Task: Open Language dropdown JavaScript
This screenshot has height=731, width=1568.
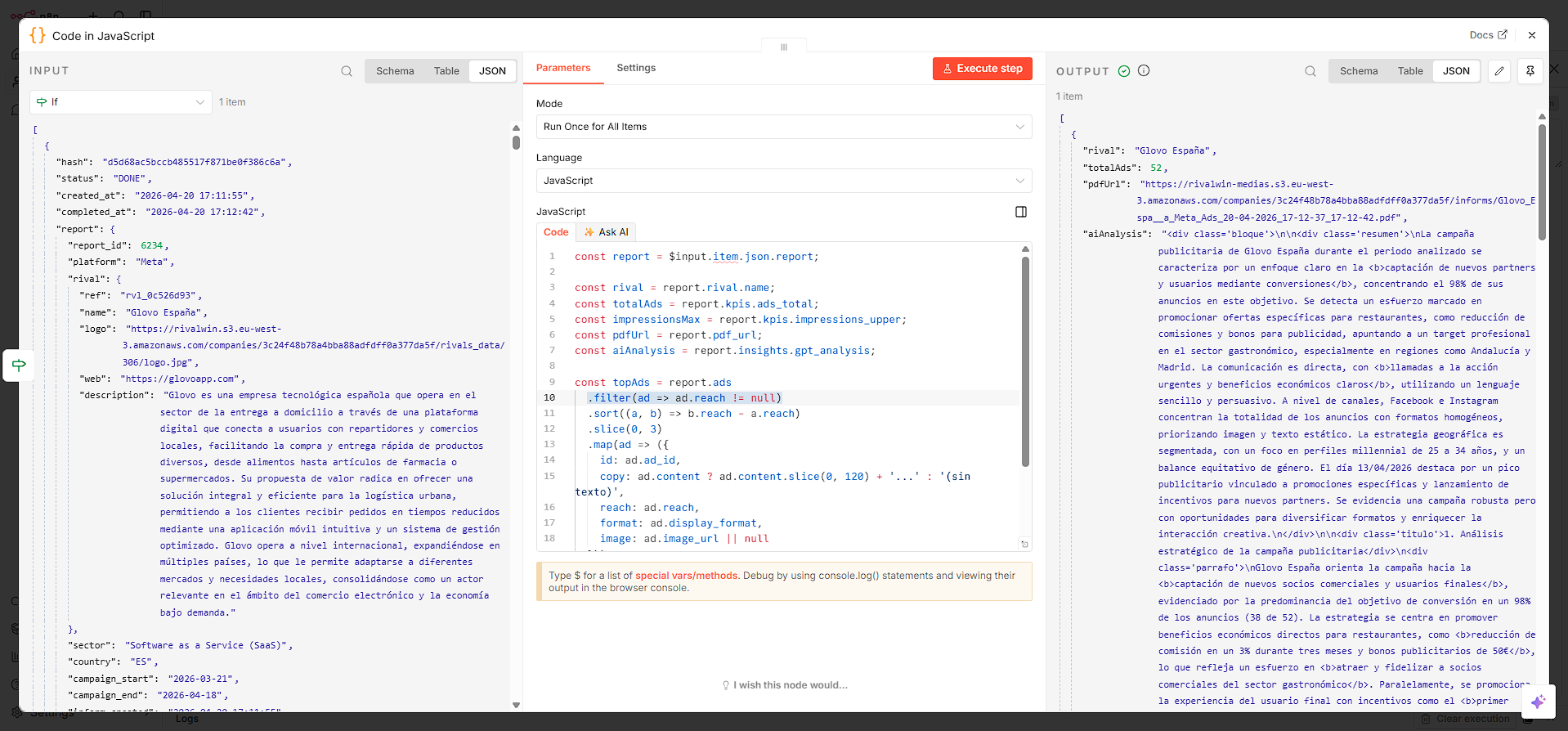Action: pyautogui.click(x=784, y=181)
